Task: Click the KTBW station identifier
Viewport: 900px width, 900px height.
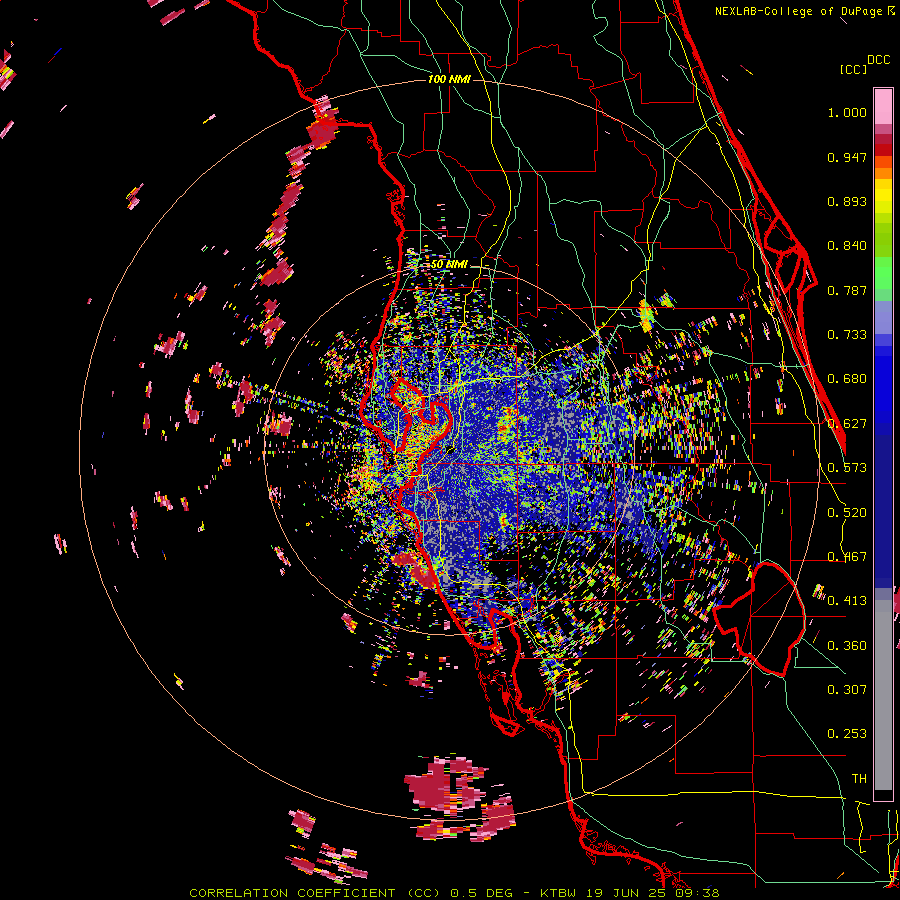Action: point(558,893)
